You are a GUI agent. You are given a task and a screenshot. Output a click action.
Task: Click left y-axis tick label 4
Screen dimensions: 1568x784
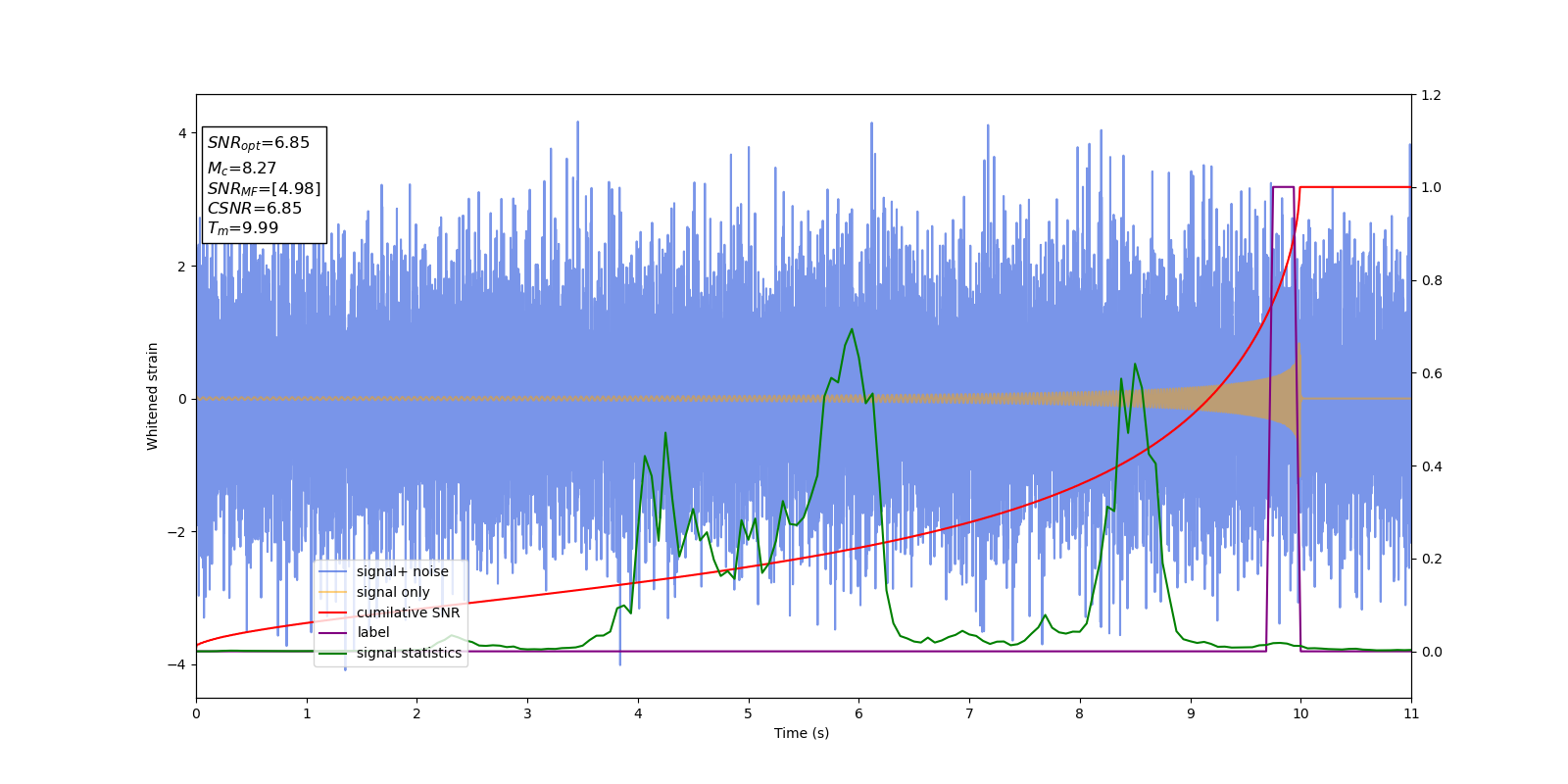click(182, 133)
